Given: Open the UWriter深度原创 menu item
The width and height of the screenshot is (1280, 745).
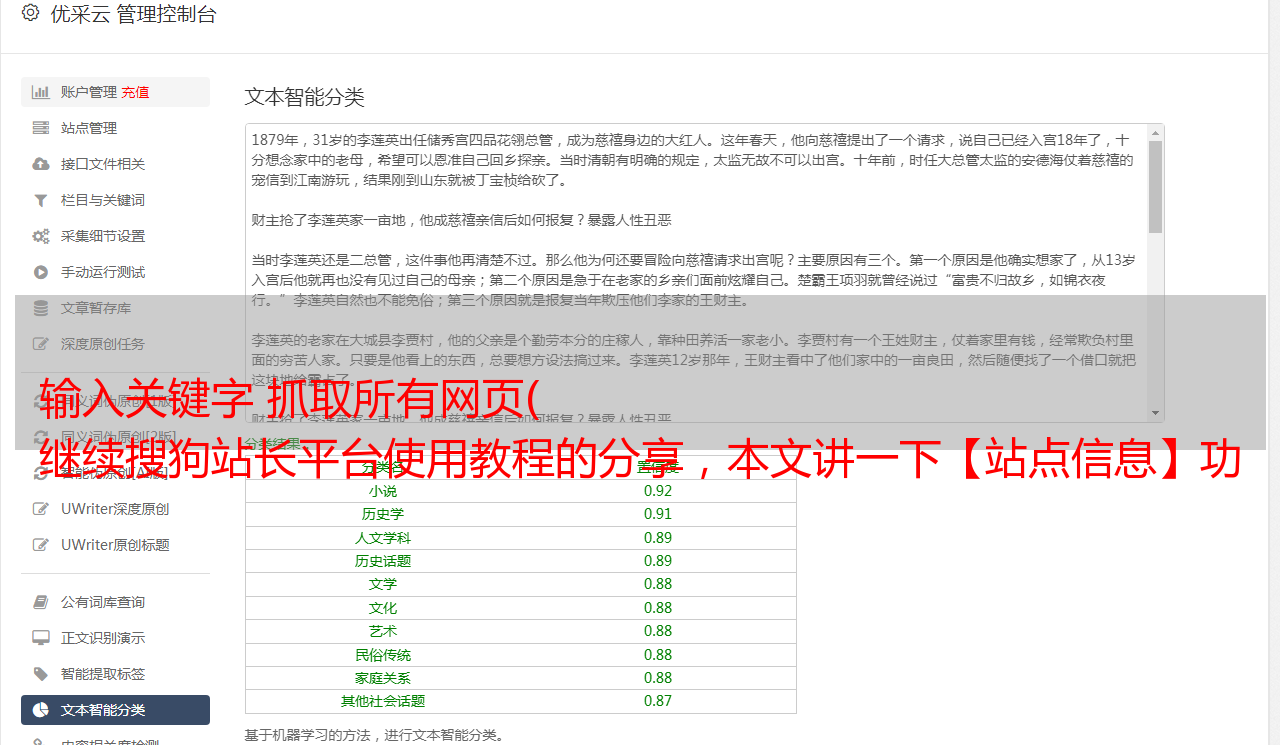Looking at the screenshot, I should point(114,509).
